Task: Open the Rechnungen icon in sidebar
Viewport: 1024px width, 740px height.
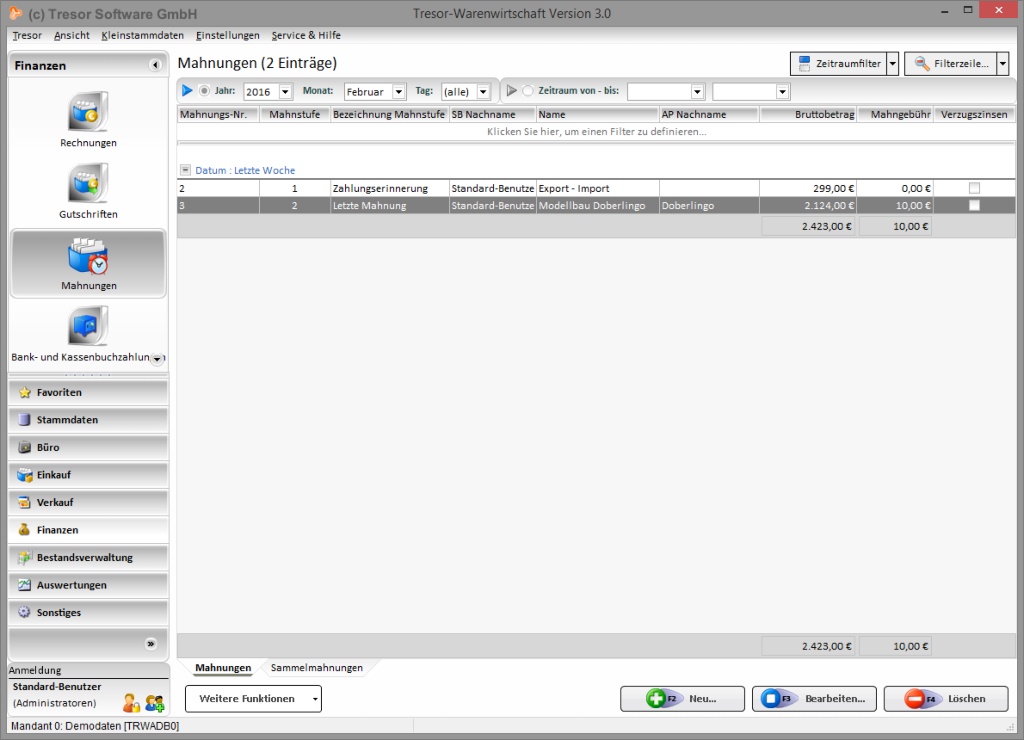Action: tap(88, 112)
